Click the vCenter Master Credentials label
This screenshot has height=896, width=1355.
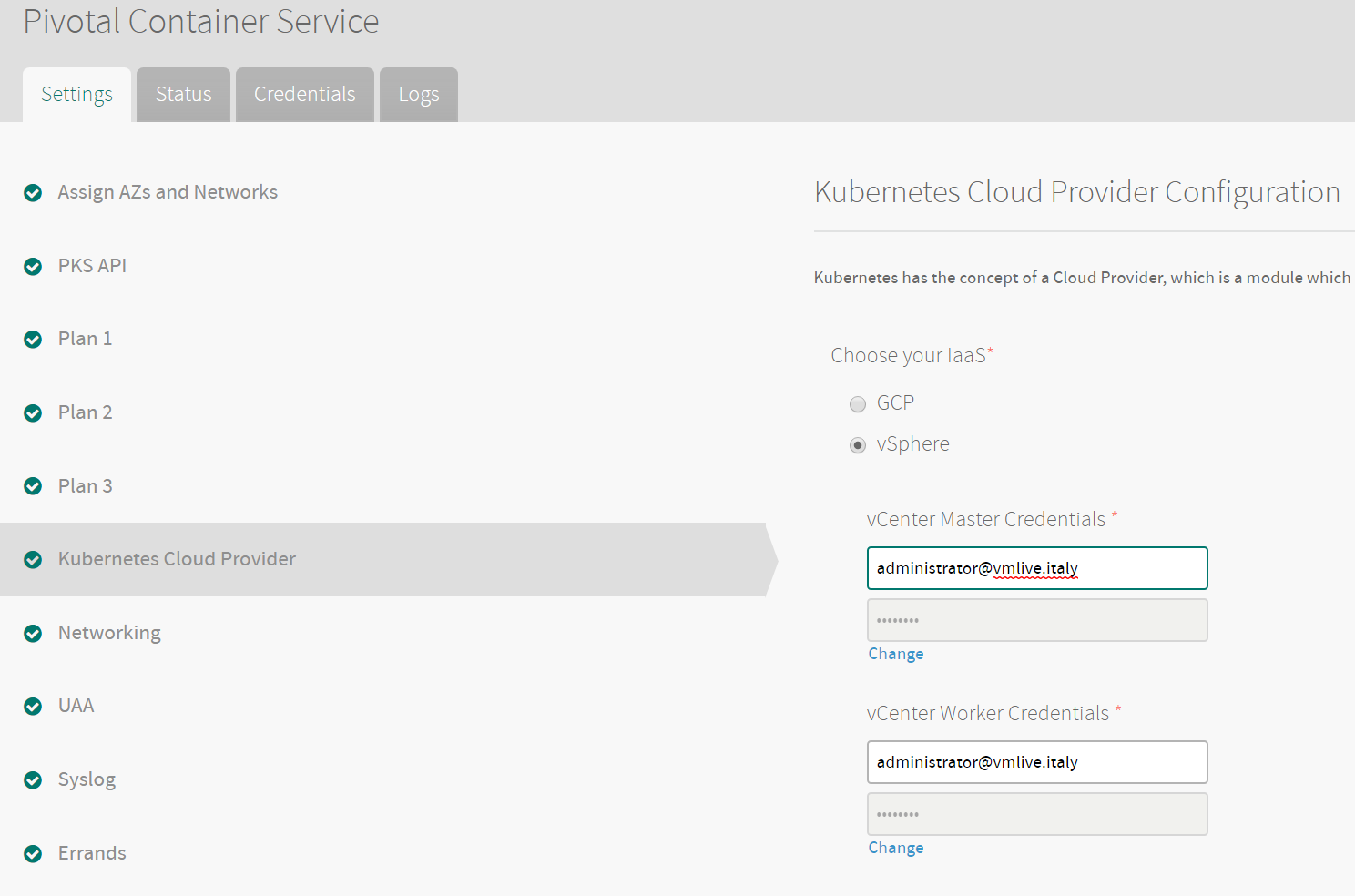(x=986, y=519)
